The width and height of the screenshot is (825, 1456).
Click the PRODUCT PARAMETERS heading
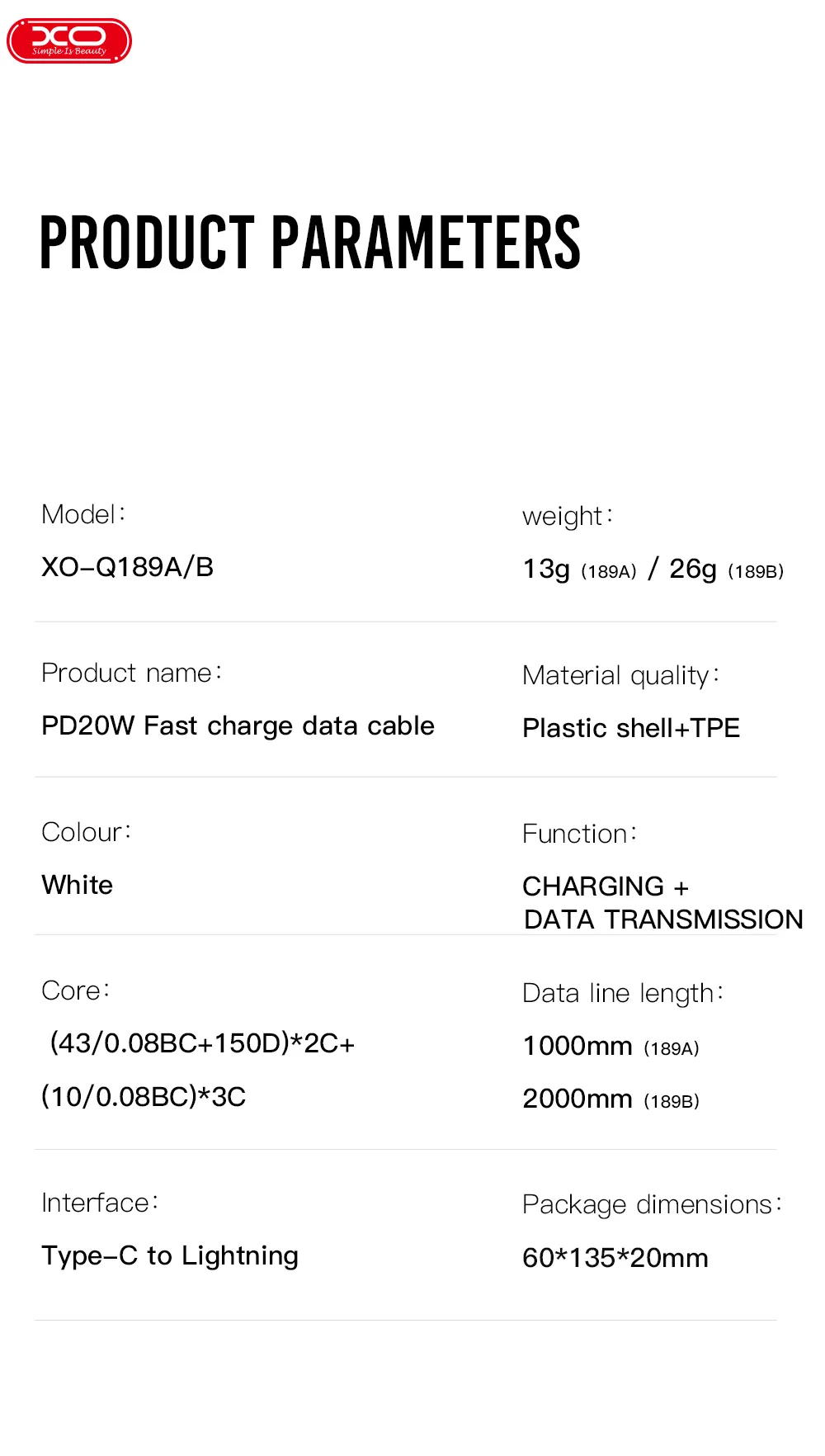(x=310, y=243)
